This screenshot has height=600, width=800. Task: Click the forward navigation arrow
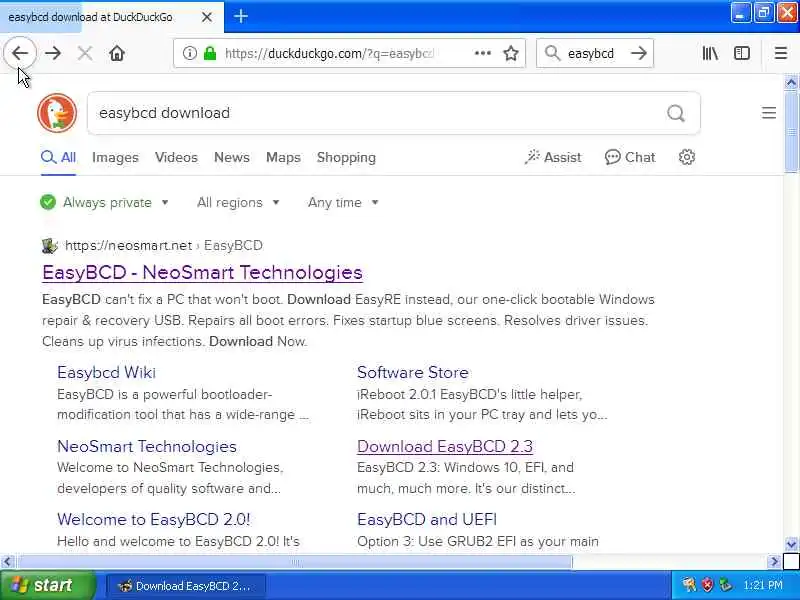[x=53, y=53]
